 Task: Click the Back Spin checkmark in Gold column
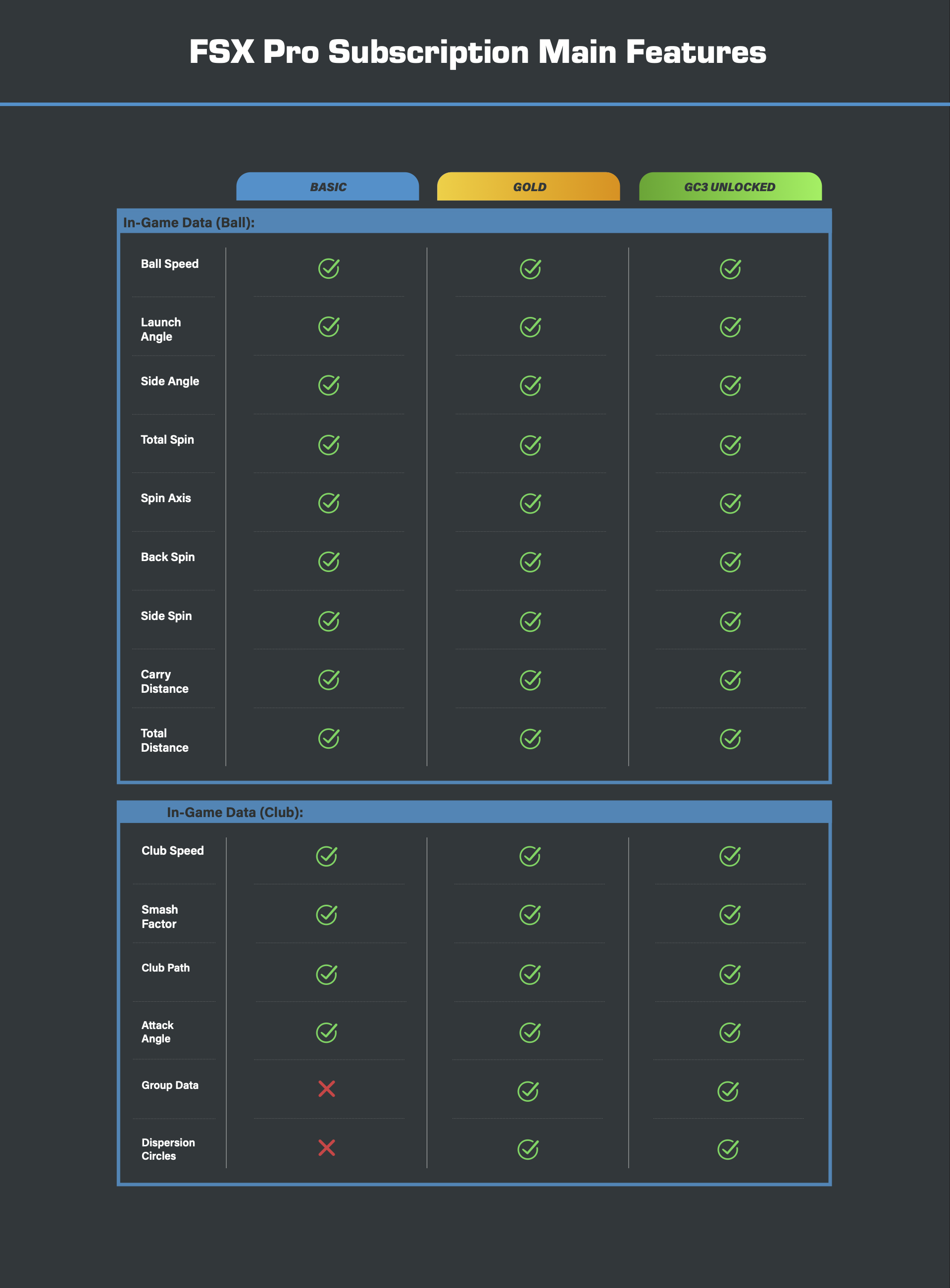pyautogui.click(x=530, y=562)
